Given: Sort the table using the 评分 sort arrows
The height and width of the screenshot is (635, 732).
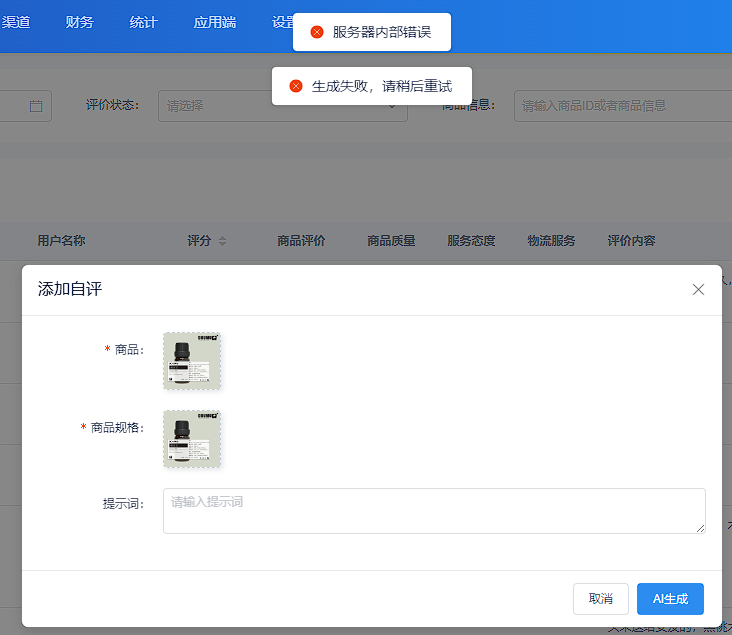Looking at the screenshot, I should click(222, 241).
